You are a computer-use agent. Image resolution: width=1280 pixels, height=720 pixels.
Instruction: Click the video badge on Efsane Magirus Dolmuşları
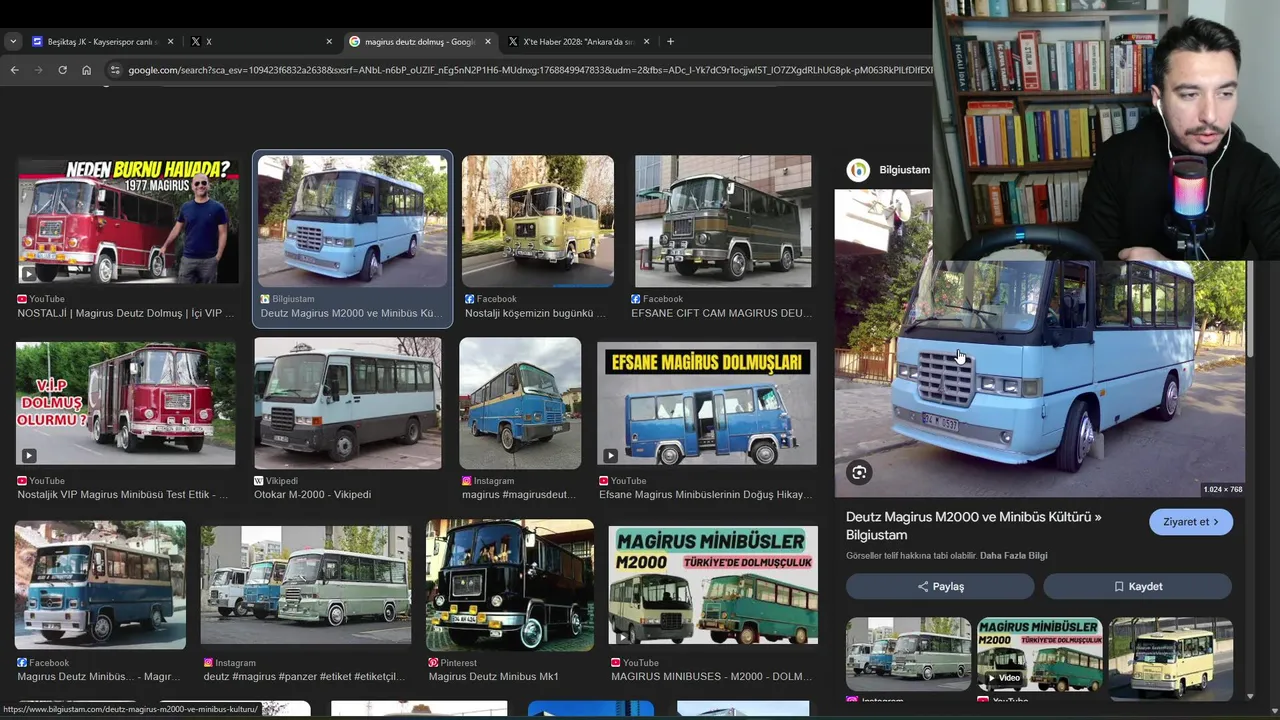click(610, 456)
